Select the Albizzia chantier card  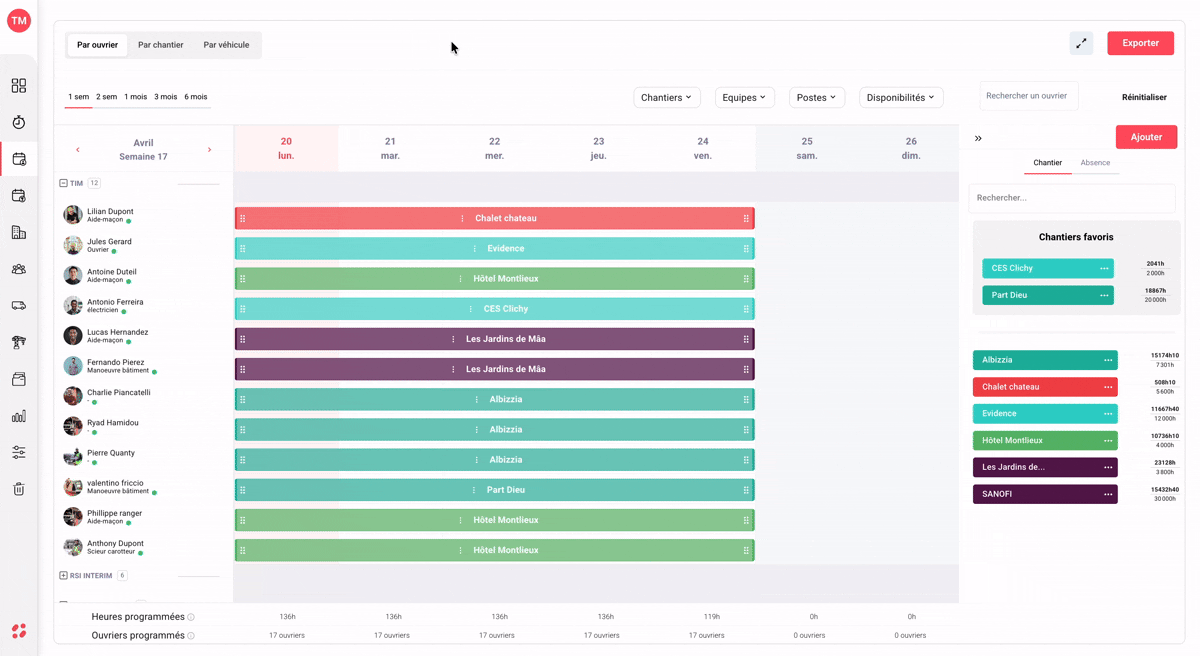[1045, 360]
